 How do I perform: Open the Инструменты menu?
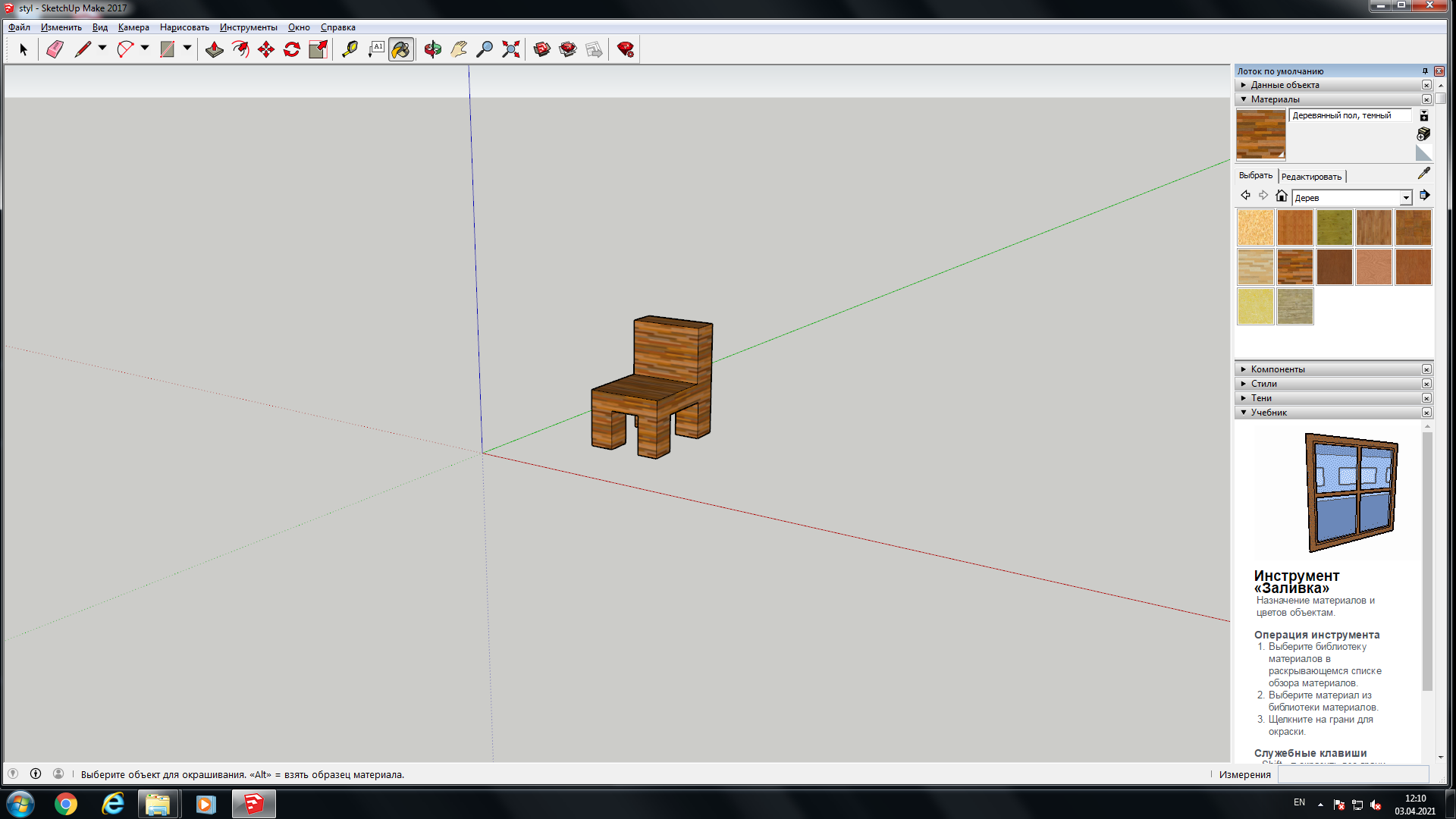249,27
